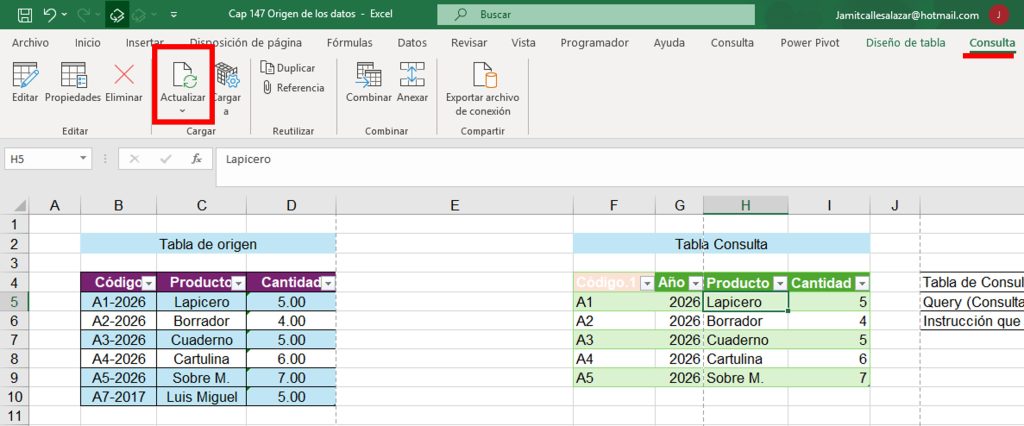Image resolution: width=1024 pixels, height=426 pixels.
Task: Open the Código.1 filter dropdown
Action: (x=647, y=283)
